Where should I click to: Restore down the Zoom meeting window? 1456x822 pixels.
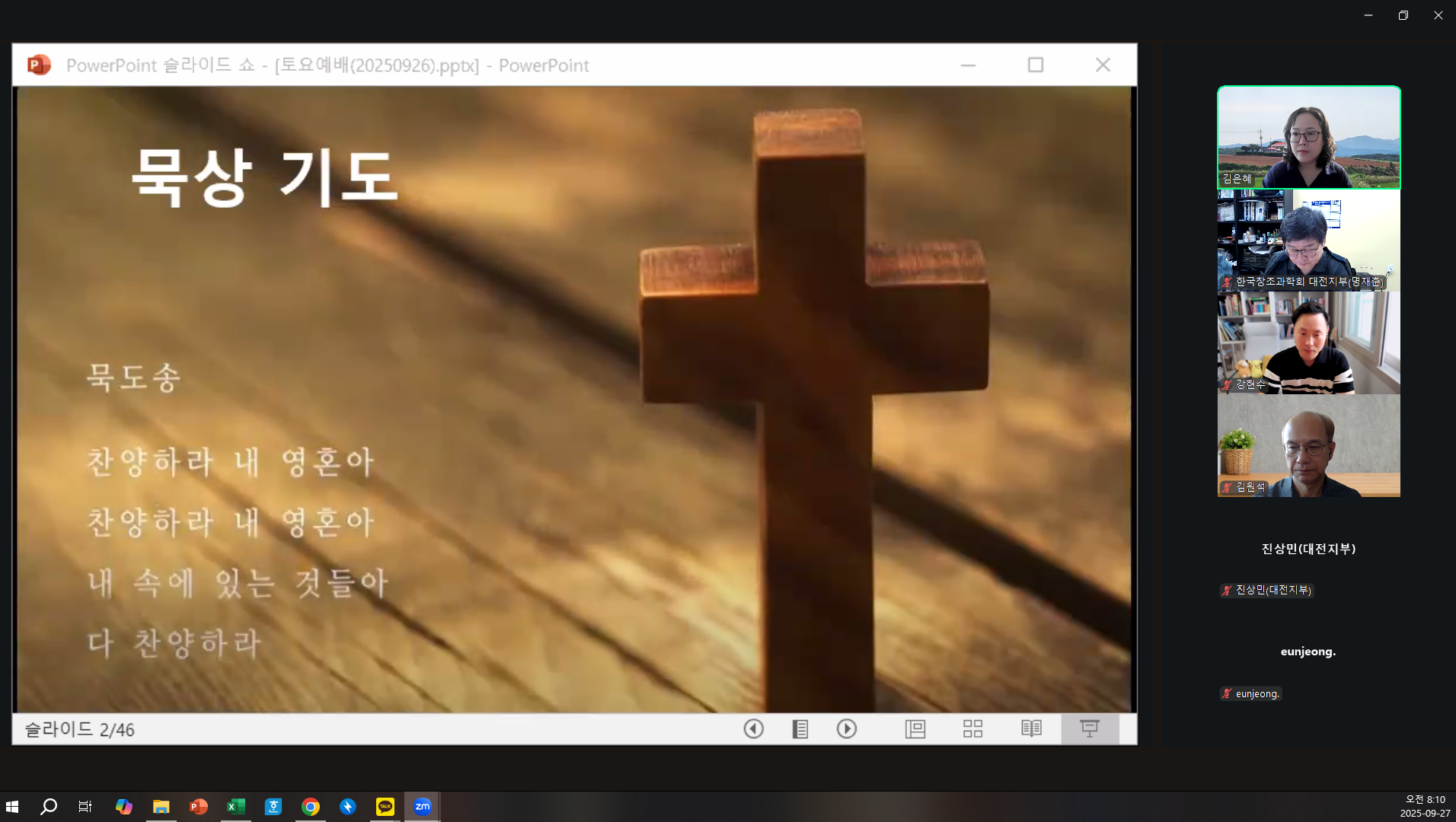[1403, 15]
